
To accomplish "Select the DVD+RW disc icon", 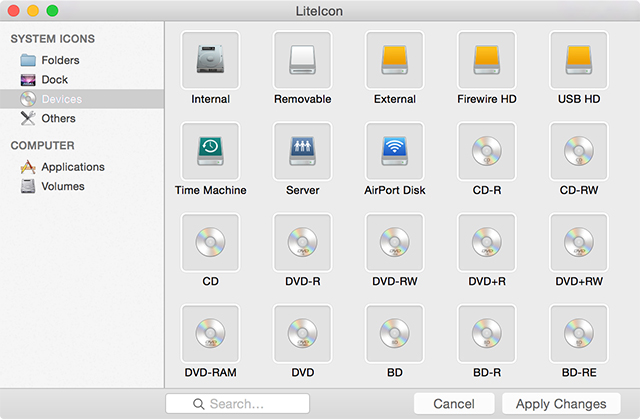I will click(x=579, y=242).
